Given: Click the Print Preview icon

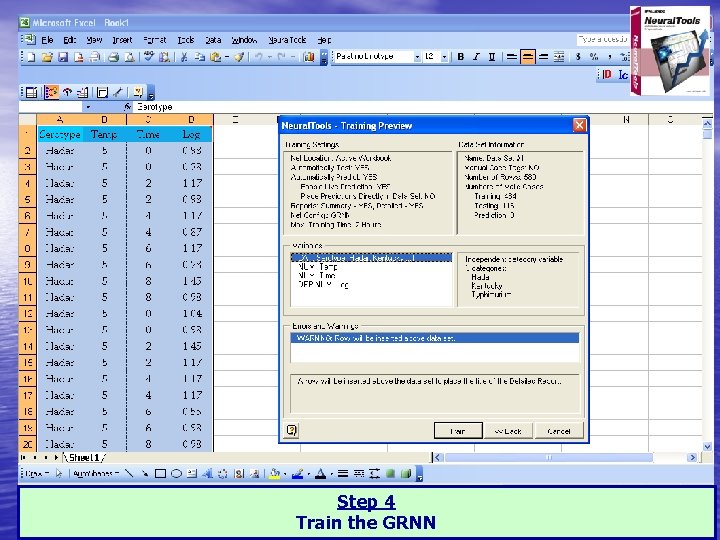Looking at the screenshot, I should [x=130, y=57].
